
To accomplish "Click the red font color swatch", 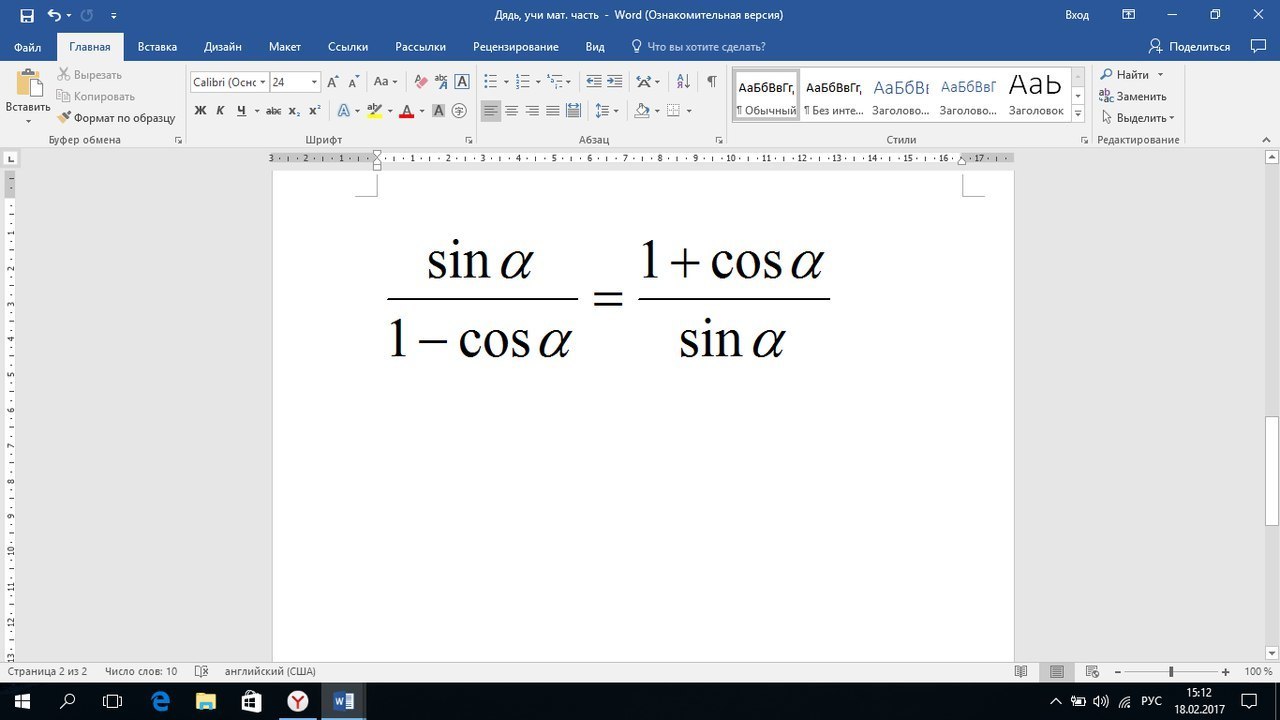I will click(x=406, y=111).
